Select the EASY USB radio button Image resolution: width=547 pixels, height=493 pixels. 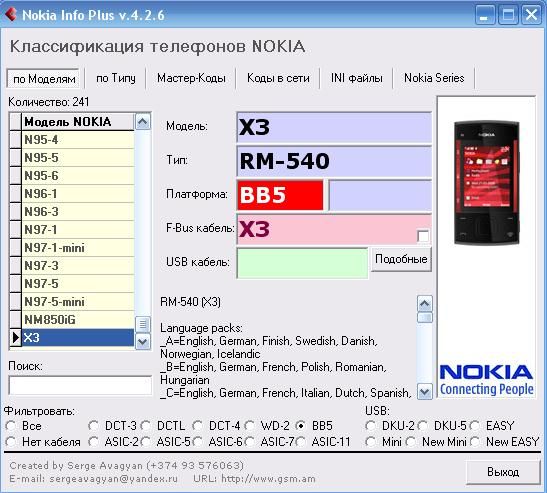tap(474, 426)
